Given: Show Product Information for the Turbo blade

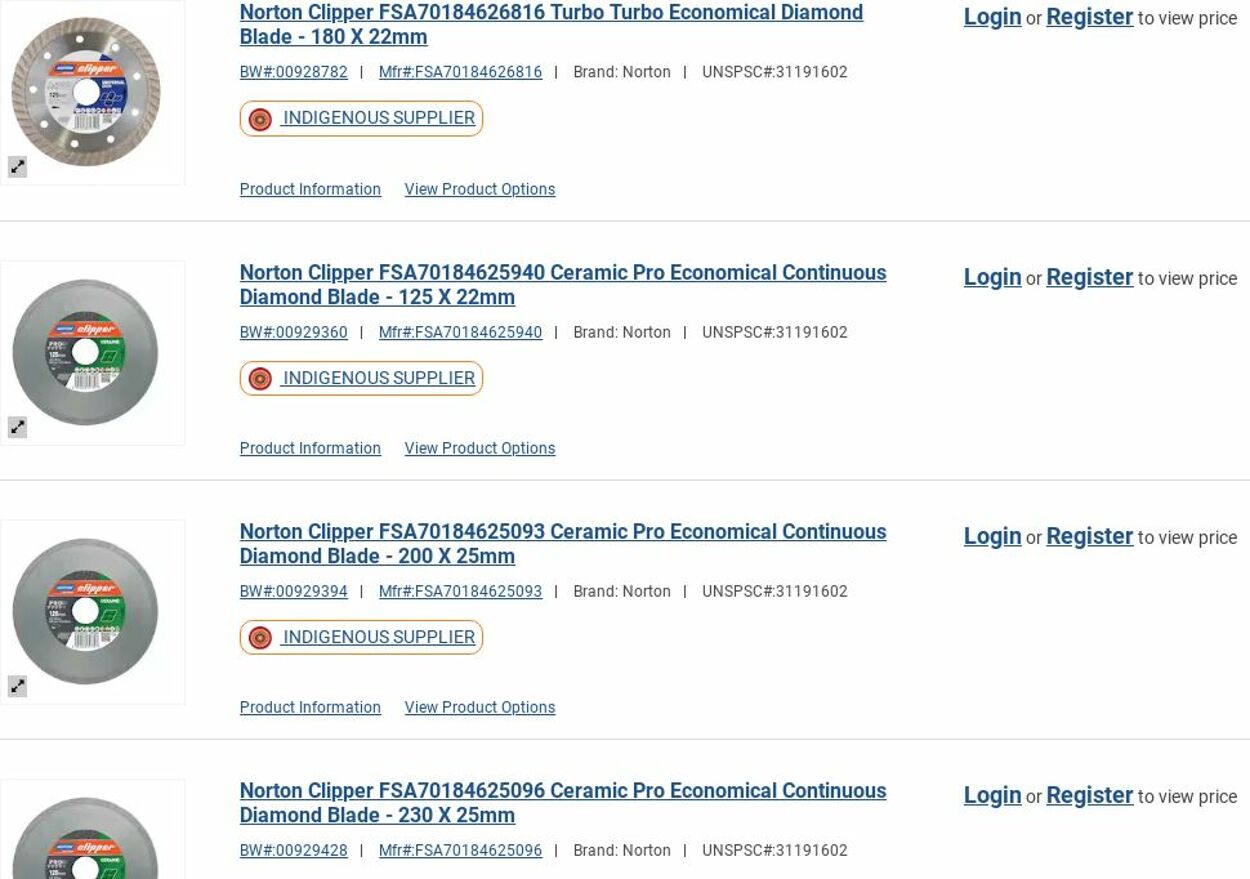Looking at the screenshot, I should (x=310, y=189).
